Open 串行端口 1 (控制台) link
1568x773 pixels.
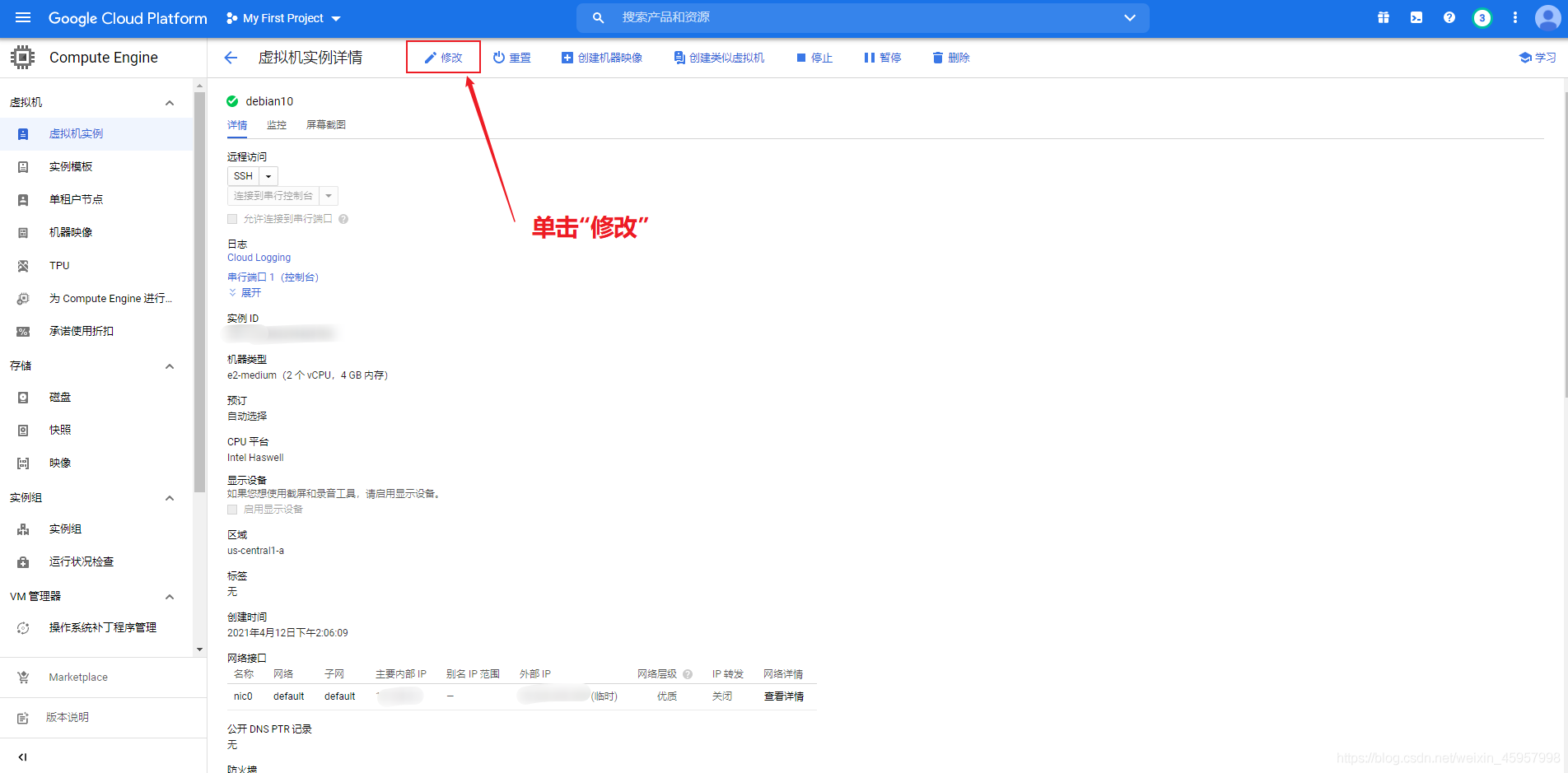coord(273,277)
